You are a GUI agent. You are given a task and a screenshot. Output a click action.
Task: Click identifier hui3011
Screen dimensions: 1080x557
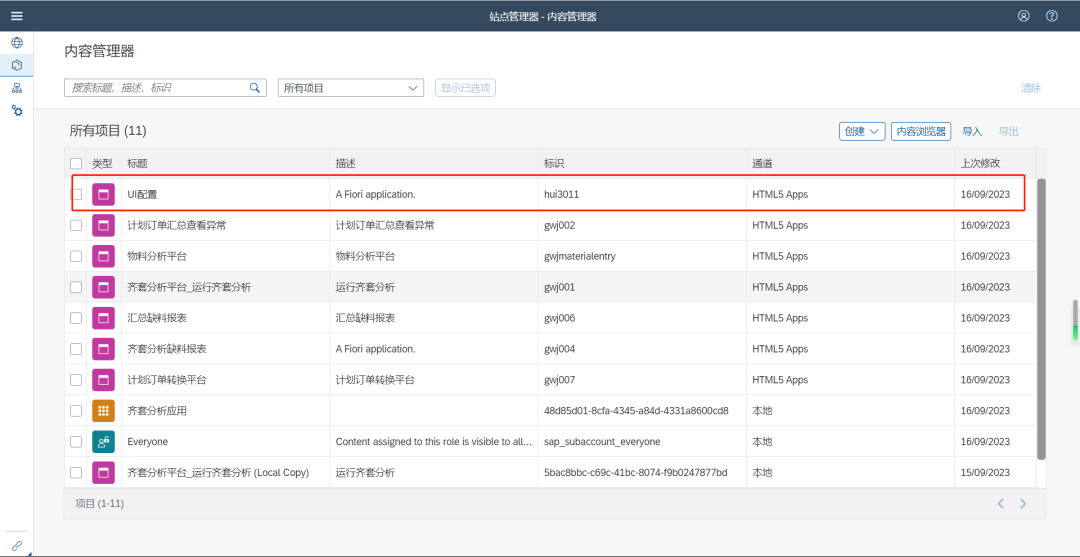561,195
